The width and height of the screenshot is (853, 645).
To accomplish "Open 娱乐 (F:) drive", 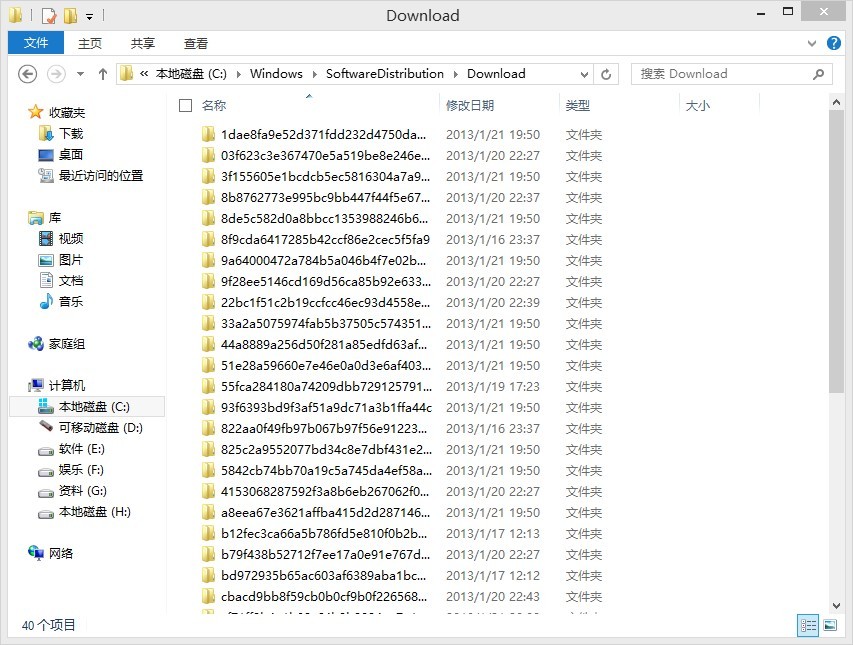I will click(x=81, y=470).
